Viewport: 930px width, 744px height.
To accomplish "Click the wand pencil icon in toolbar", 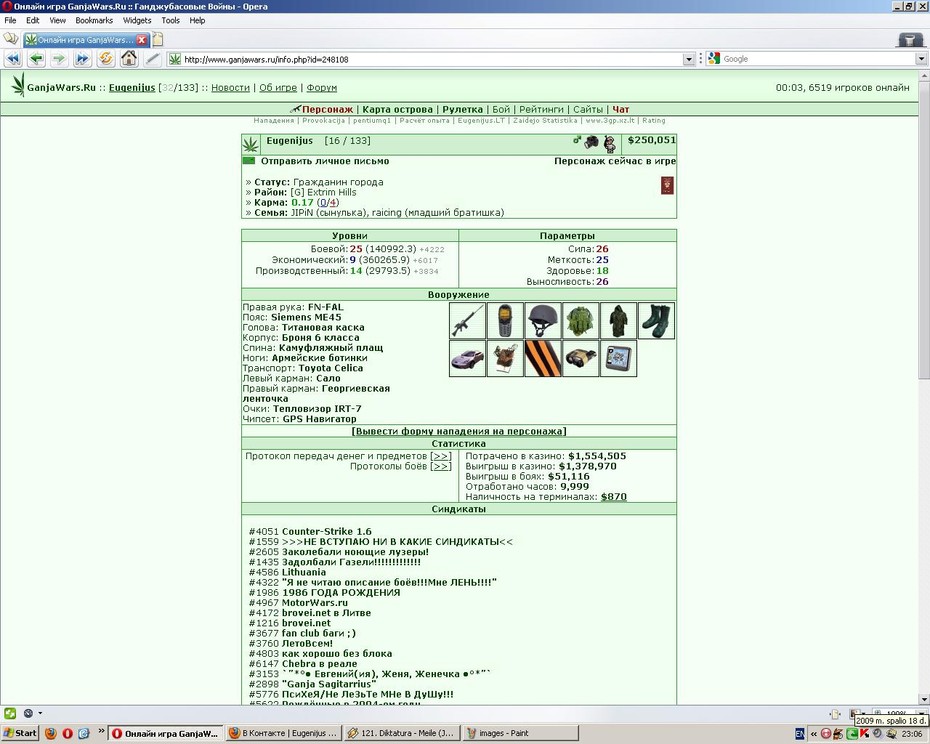I will point(152,59).
